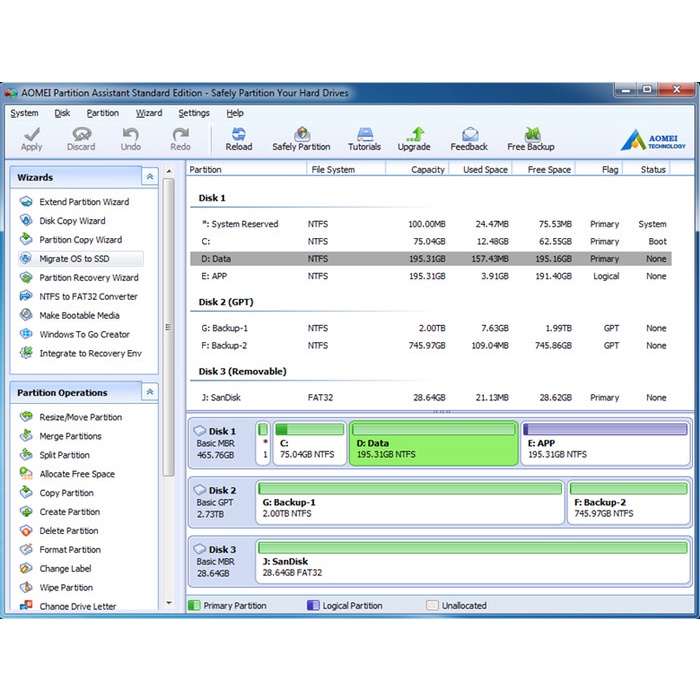Select F: Backup-2 block in disk map
The image size is (700, 700).
click(629, 502)
